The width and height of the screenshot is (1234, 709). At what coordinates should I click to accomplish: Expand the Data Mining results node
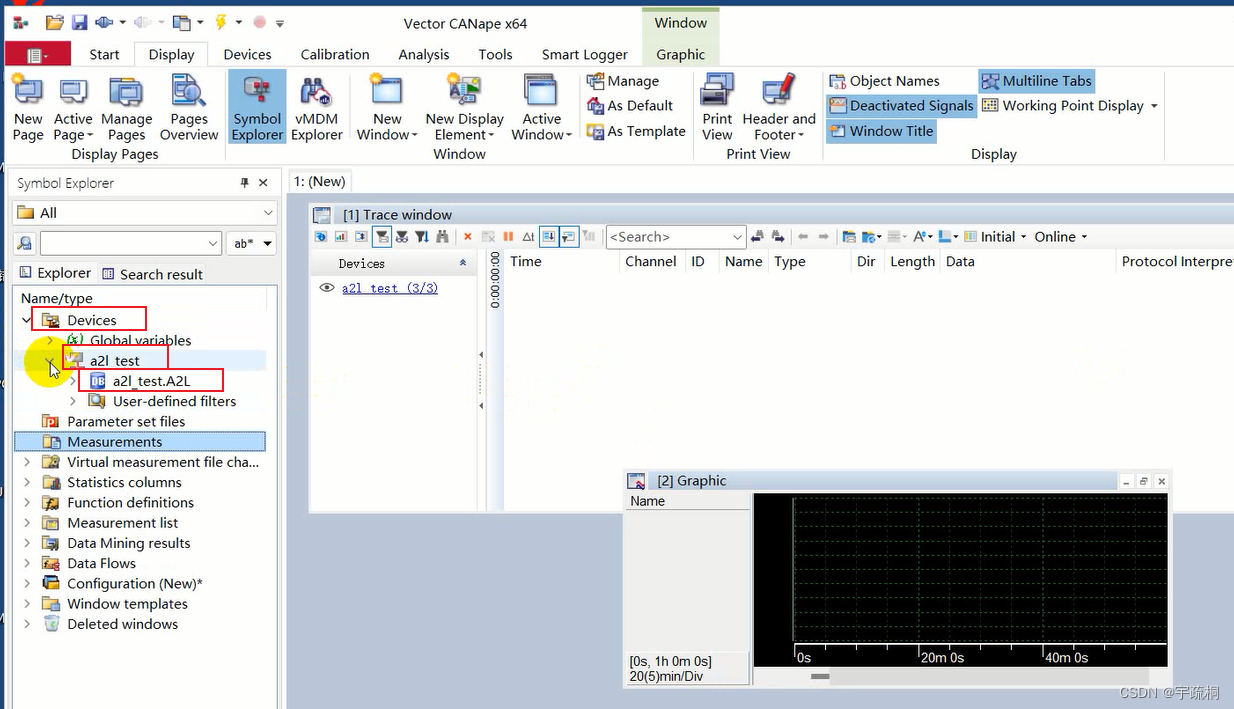click(27, 543)
